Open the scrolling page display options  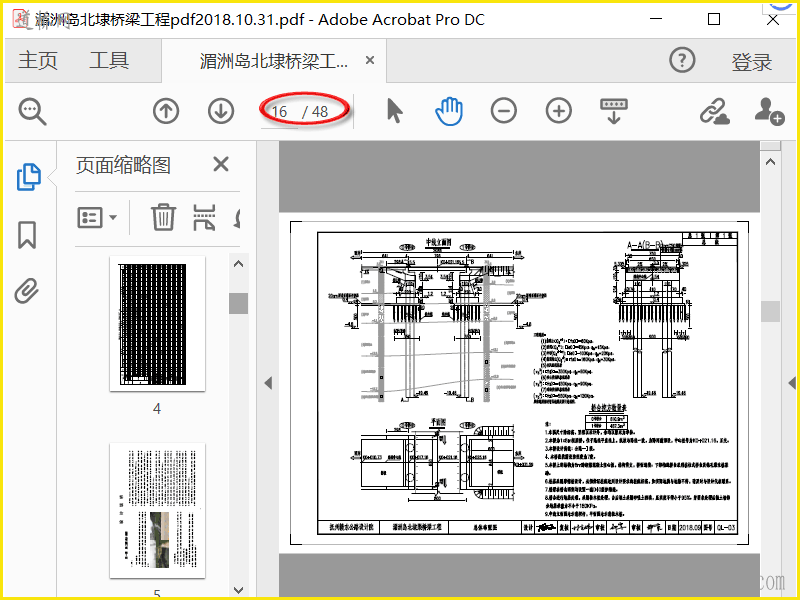click(614, 111)
